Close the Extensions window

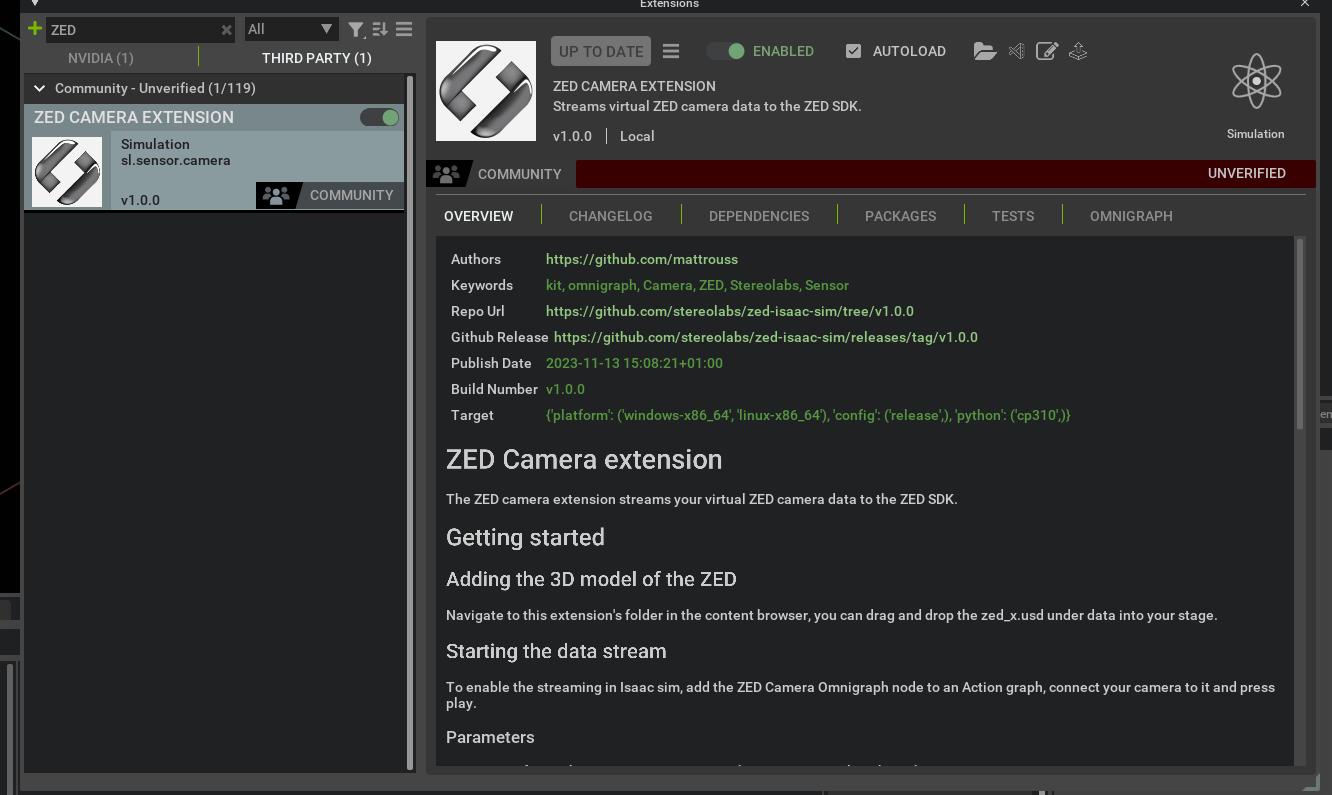click(x=1305, y=4)
